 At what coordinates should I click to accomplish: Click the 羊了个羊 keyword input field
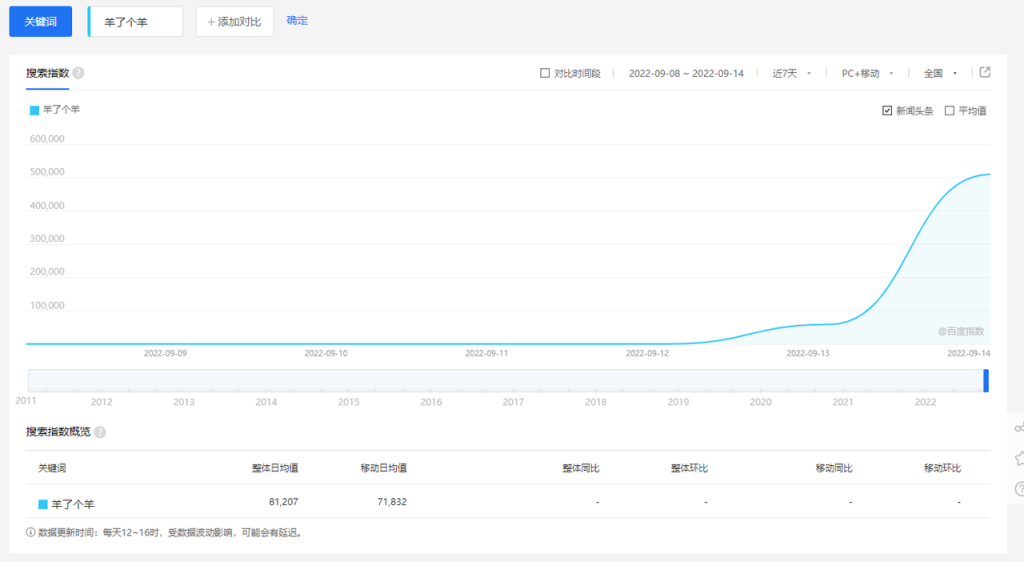[x=136, y=22]
